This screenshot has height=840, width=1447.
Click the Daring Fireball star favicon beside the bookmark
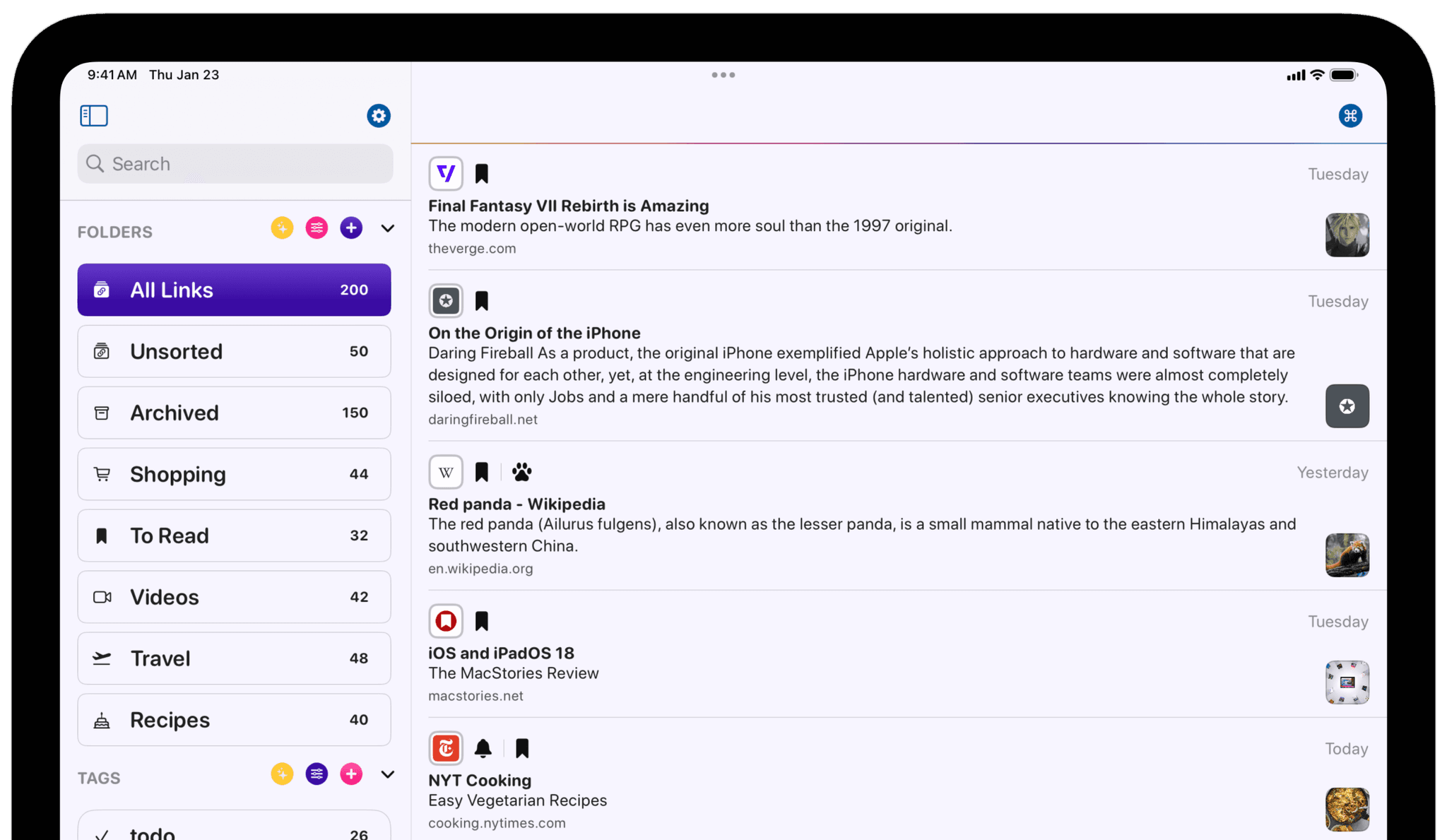coord(446,301)
